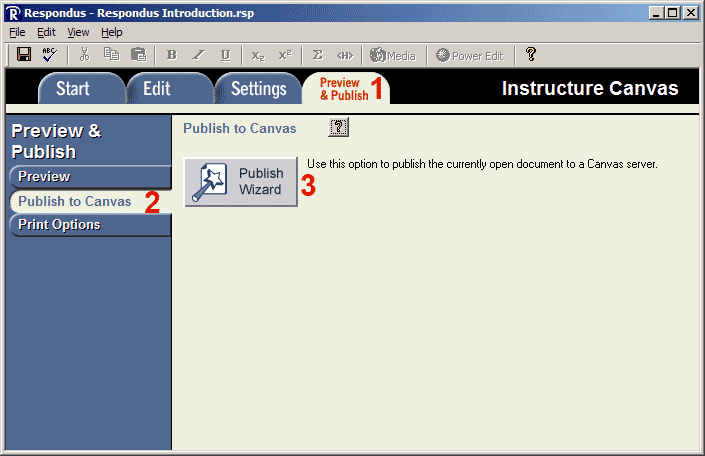Image resolution: width=705 pixels, height=456 pixels.
Task: Click the Respondus R title bar icon
Action: pyautogui.click(x=13, y=13)
